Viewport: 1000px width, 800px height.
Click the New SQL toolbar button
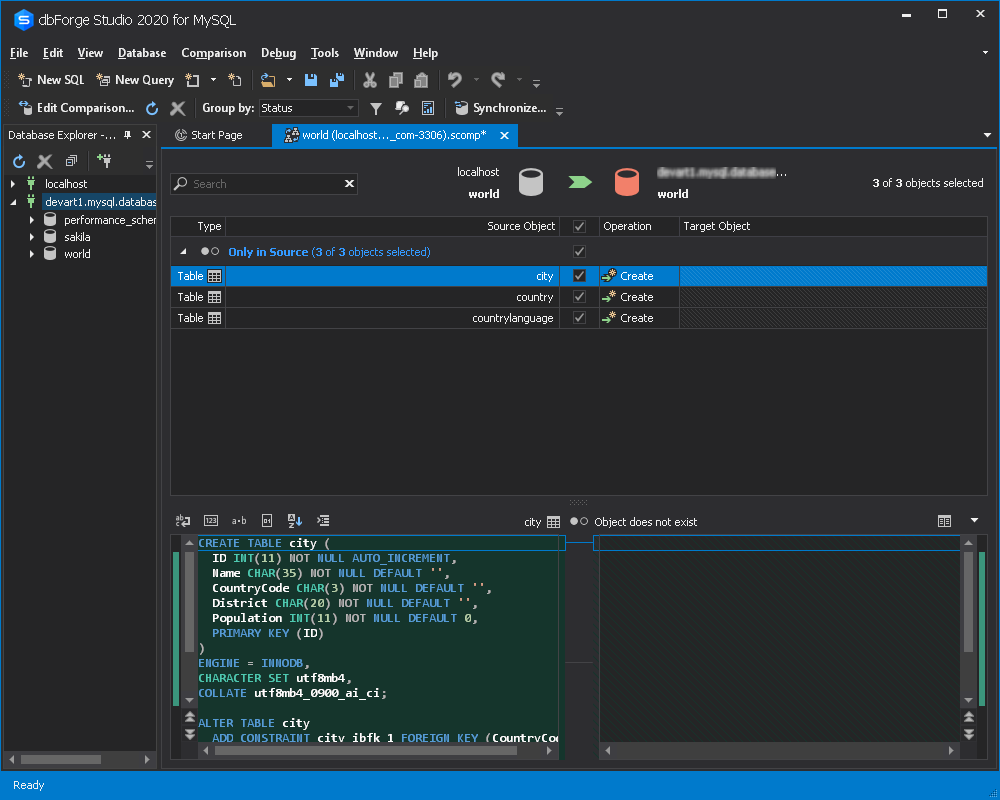51,80
